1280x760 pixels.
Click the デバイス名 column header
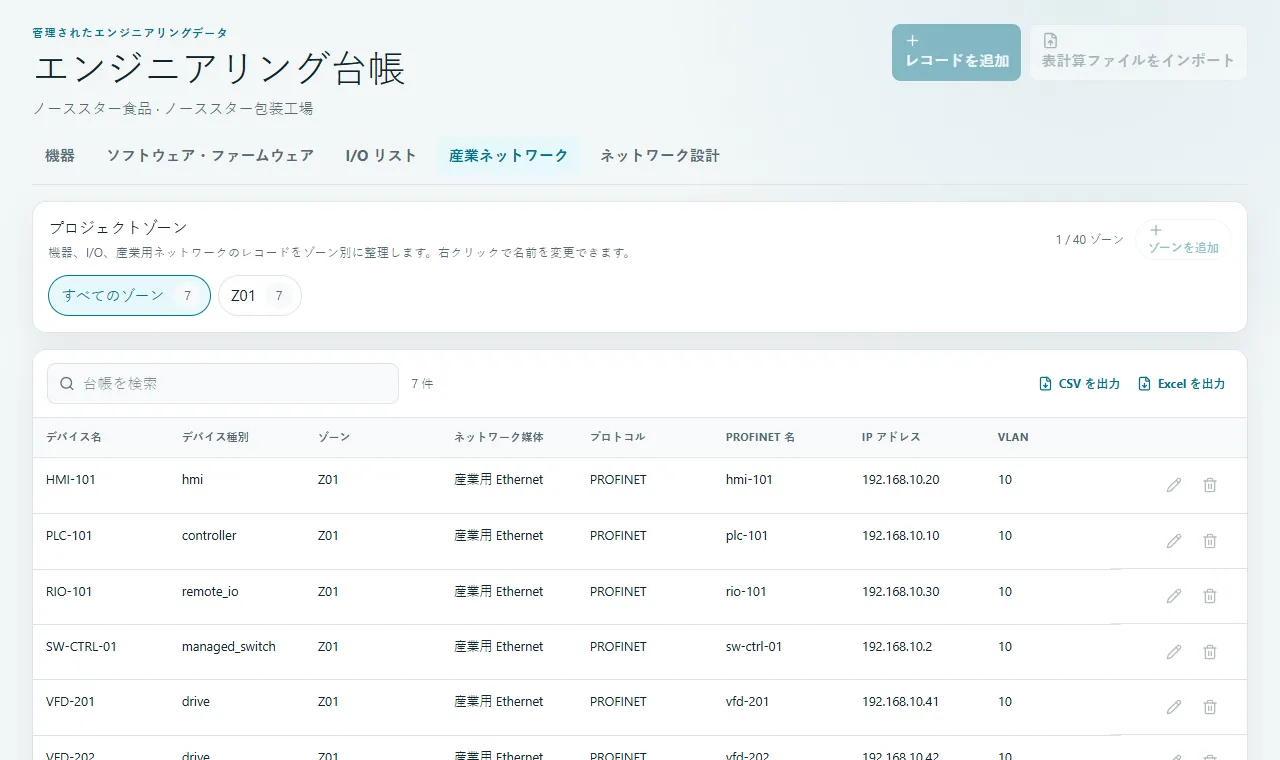(74, 437)
